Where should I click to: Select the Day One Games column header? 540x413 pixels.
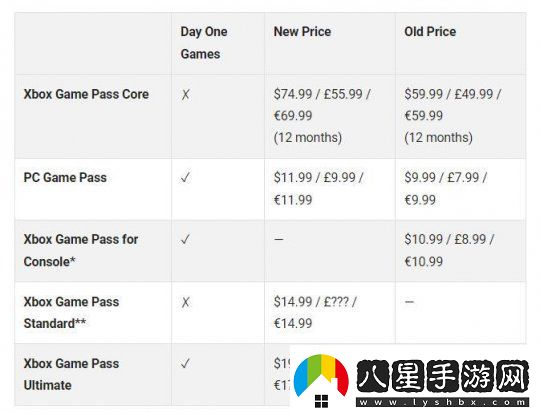pos(204,43)
